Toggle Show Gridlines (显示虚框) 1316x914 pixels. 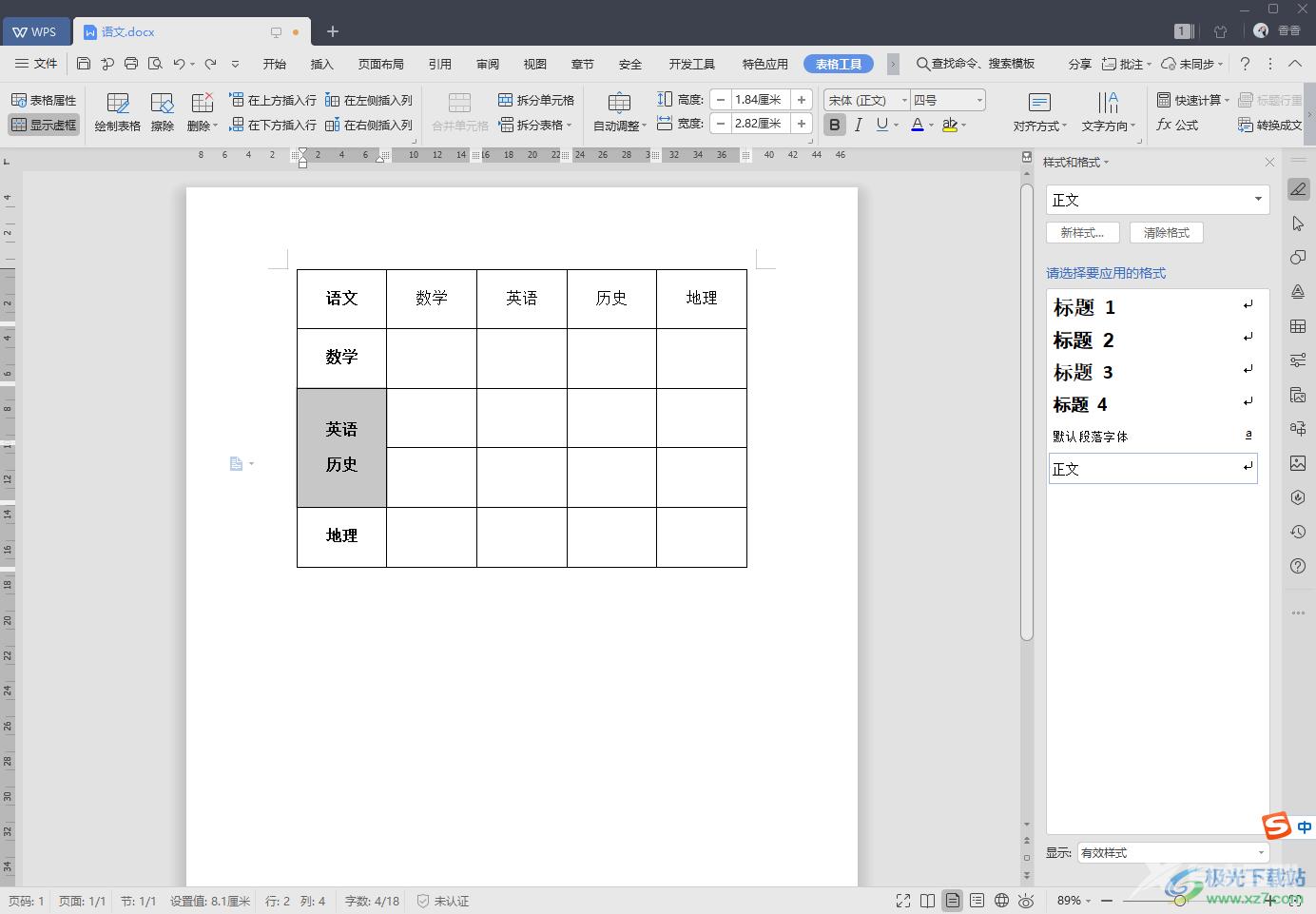pos(44,125)
